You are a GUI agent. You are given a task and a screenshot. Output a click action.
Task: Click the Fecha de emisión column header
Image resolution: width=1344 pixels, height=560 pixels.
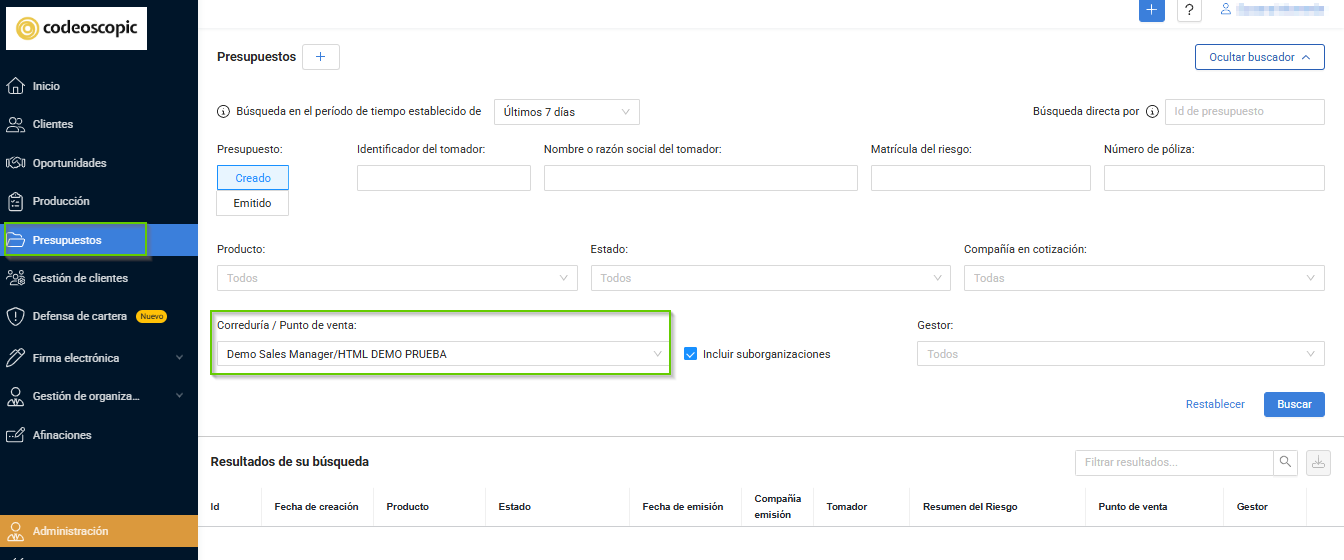tap(683, 507)
